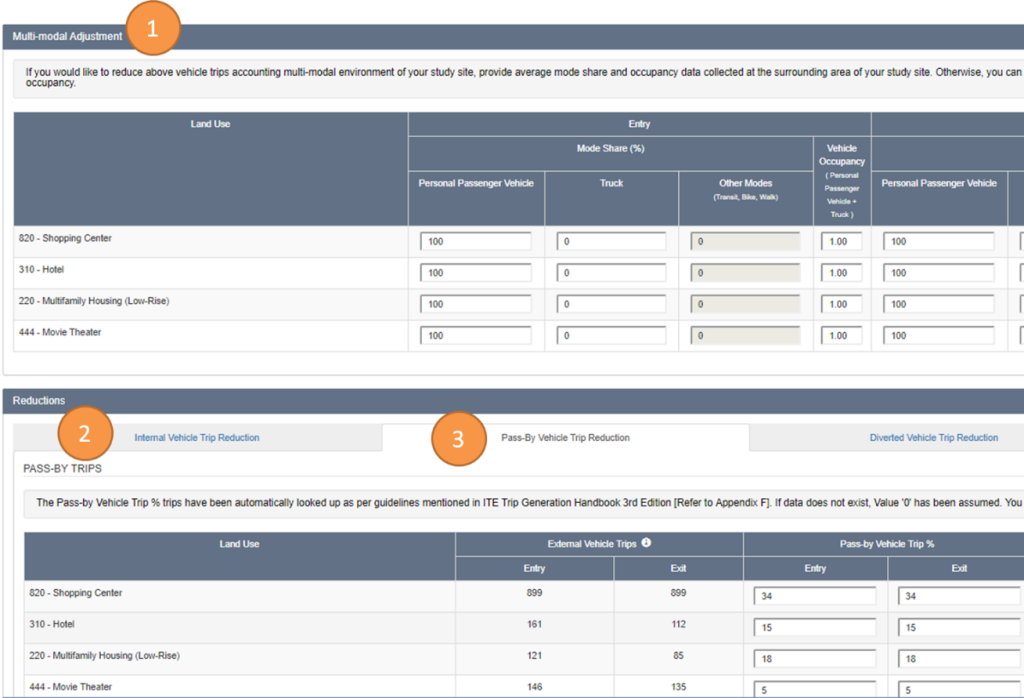This screenshot has width=1024, height=698.
Task: Click the exit-side Personal Passenger Vehicle field for Hotel
Action: (x=938, y=272)
